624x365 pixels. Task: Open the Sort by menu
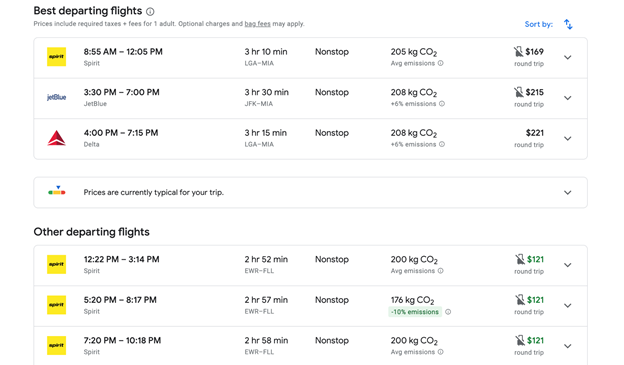coord(538,24)
